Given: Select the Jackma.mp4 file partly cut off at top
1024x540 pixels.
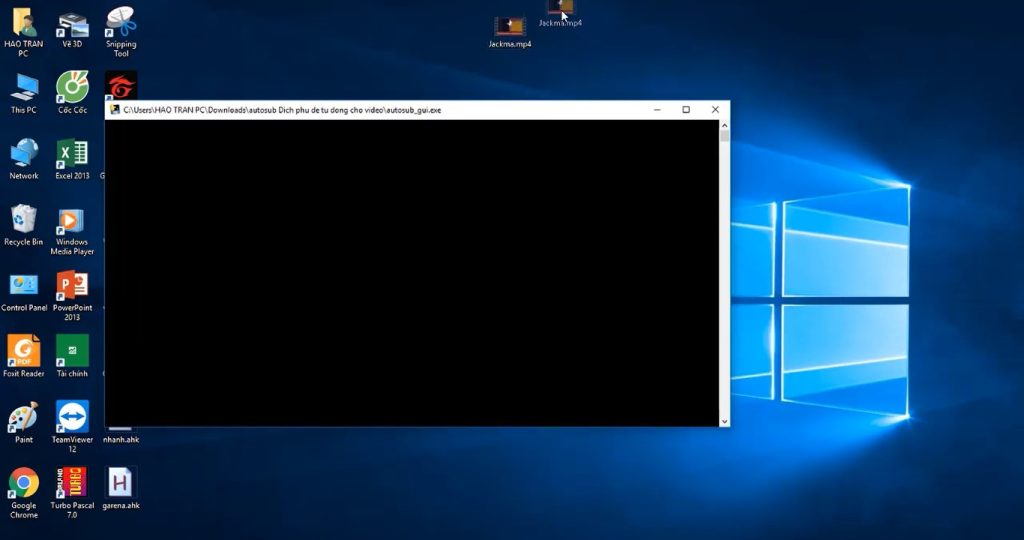Looking at the screenshot, I should pyautogui.click(x=560, y=8).
